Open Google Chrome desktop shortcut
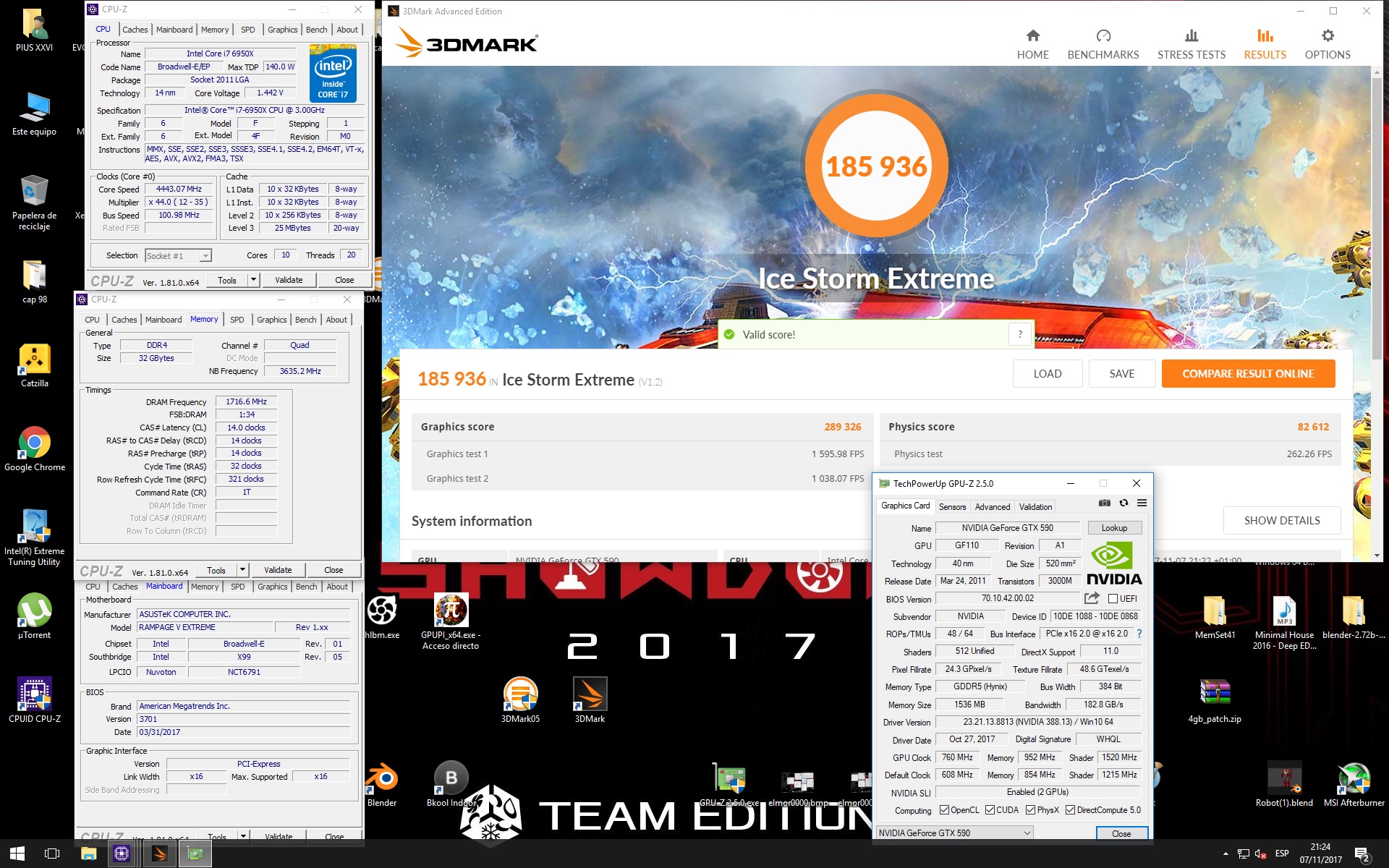1389x868 pixels. [35, 449]
